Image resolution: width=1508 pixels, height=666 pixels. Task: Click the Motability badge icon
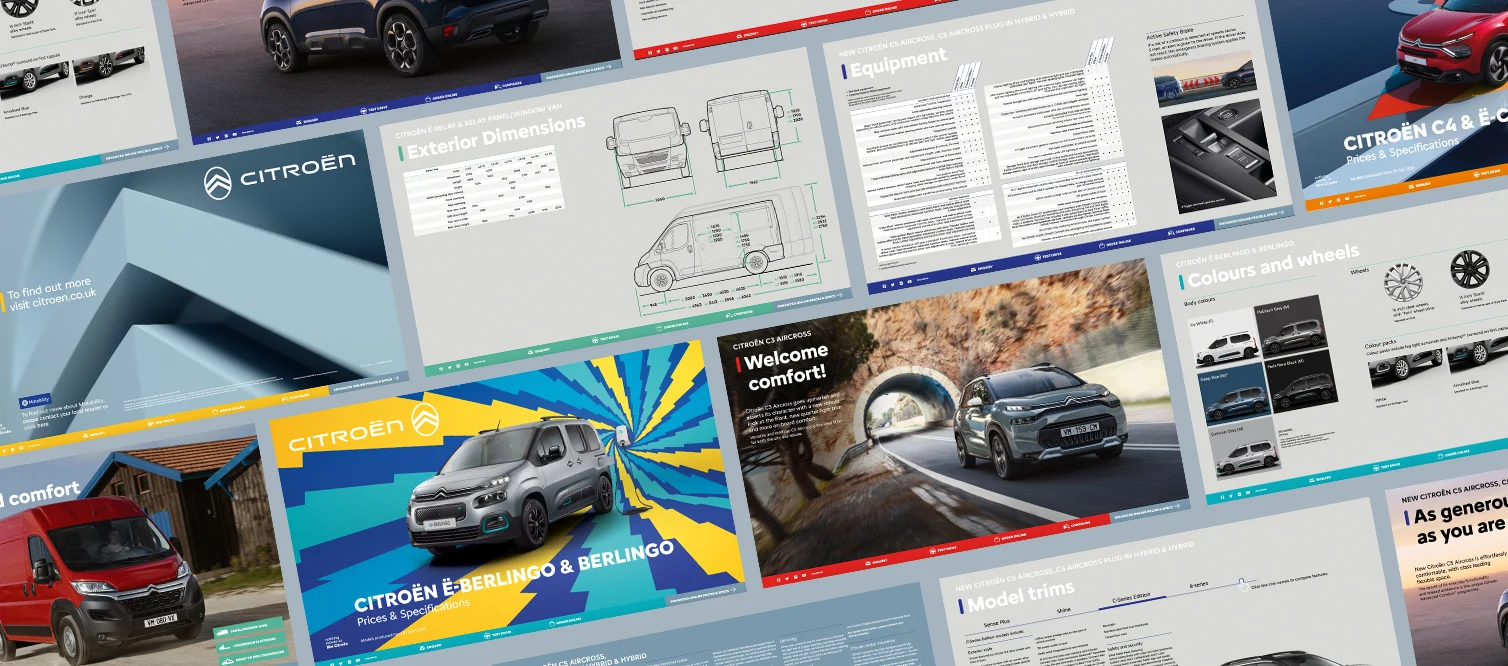pos(35,401)
